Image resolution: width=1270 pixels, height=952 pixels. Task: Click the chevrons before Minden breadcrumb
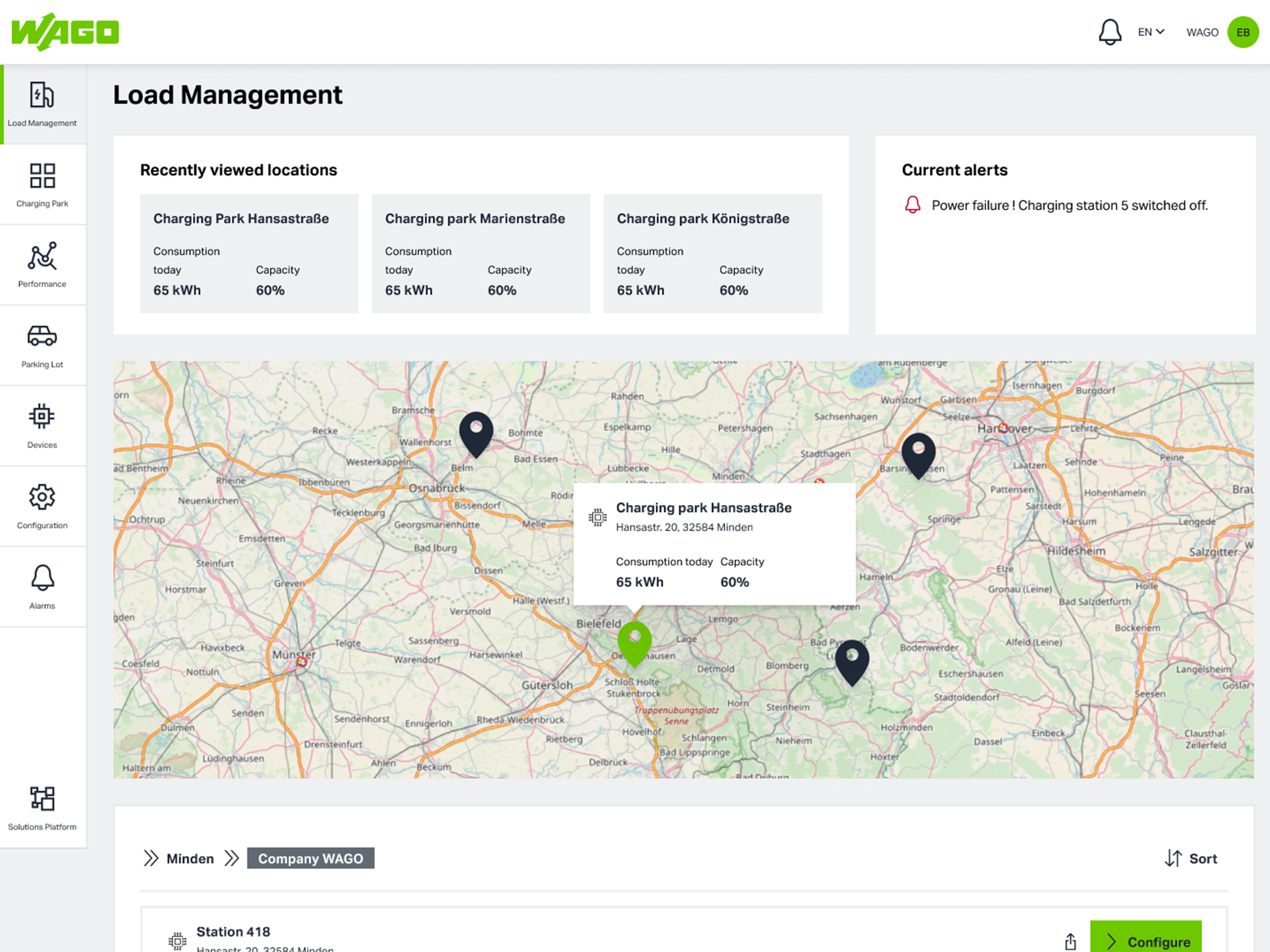click(x=150, y=858)
